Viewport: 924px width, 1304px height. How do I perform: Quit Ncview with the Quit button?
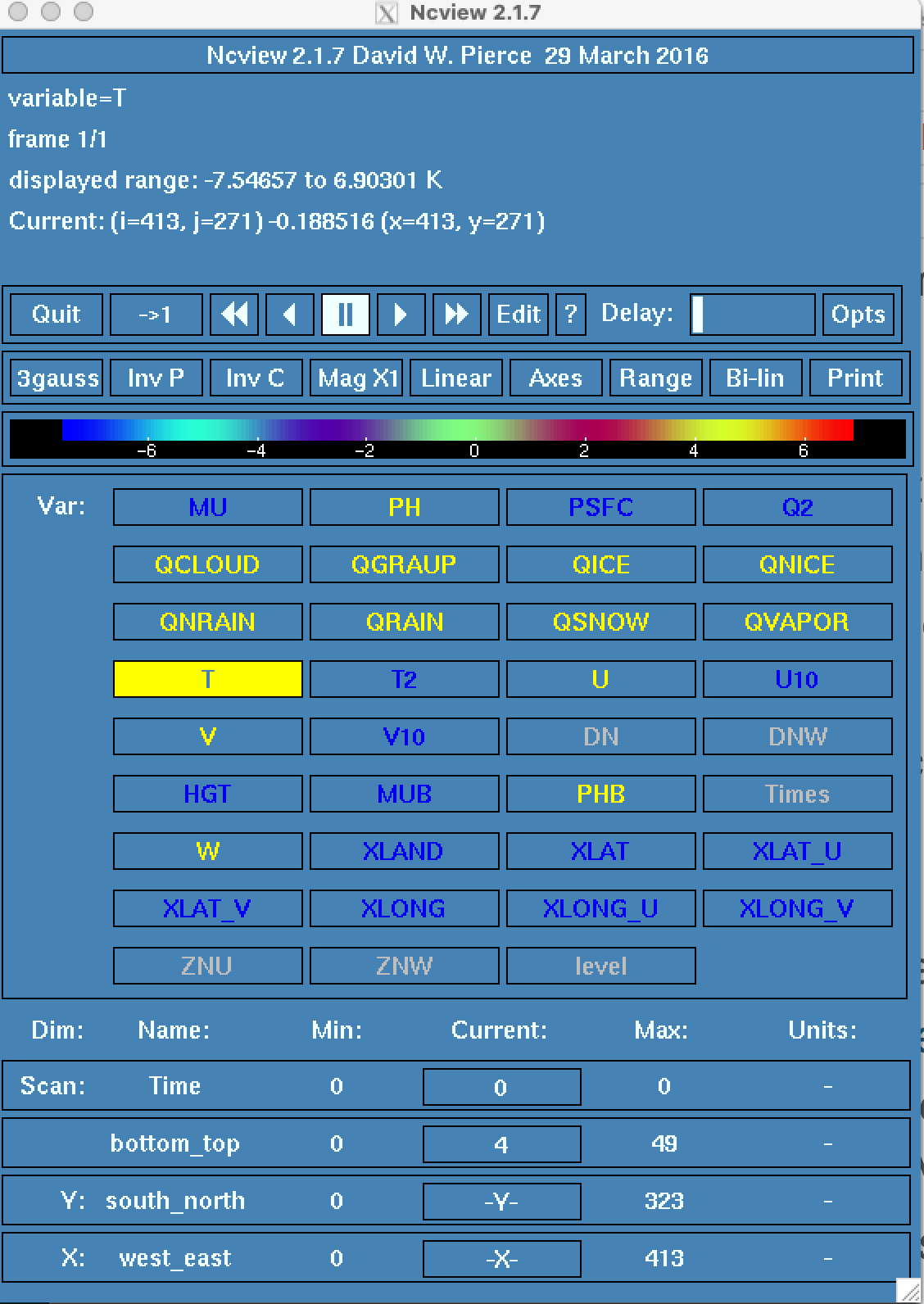click(x=57, y=315)
